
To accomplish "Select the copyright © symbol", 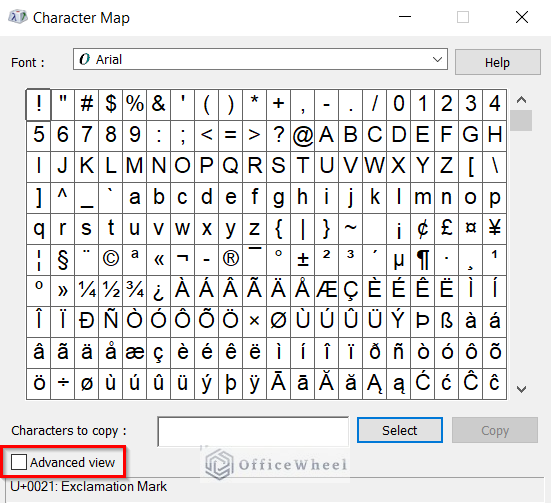I will click(111, 260).
